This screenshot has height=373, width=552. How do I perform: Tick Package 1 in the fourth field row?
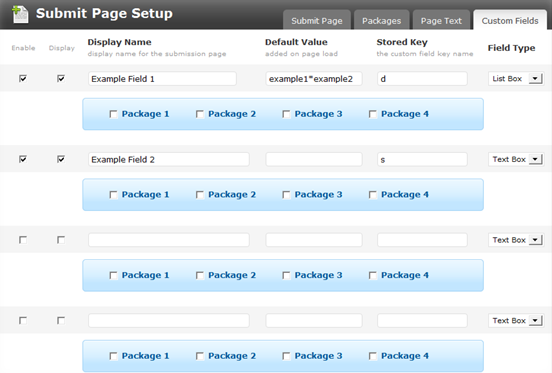coord(113,356)
